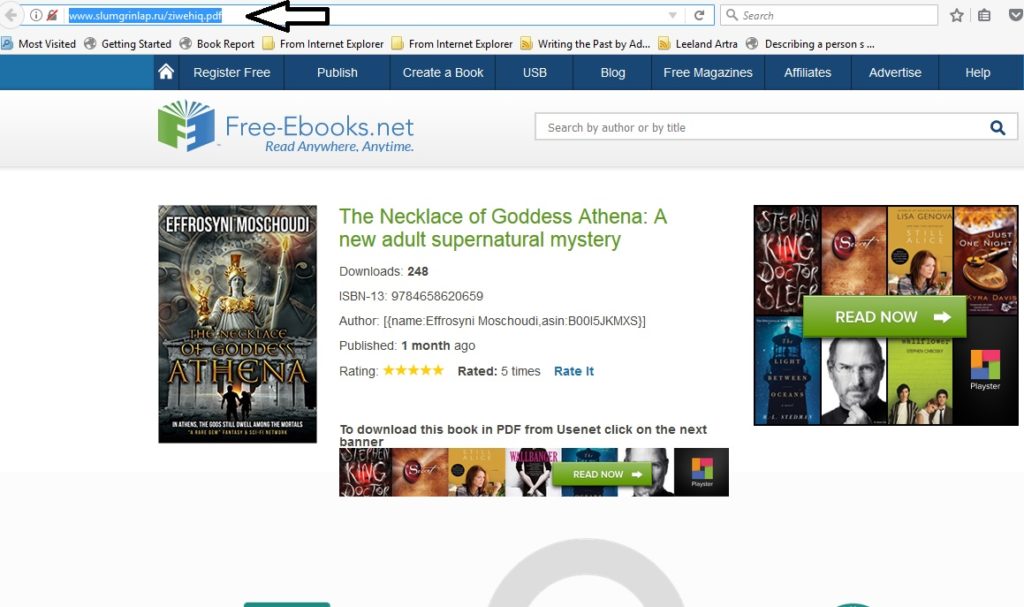Click the large green READ NOW button
This screenshot has width=1024, height=607.
[x=885, y=317]
